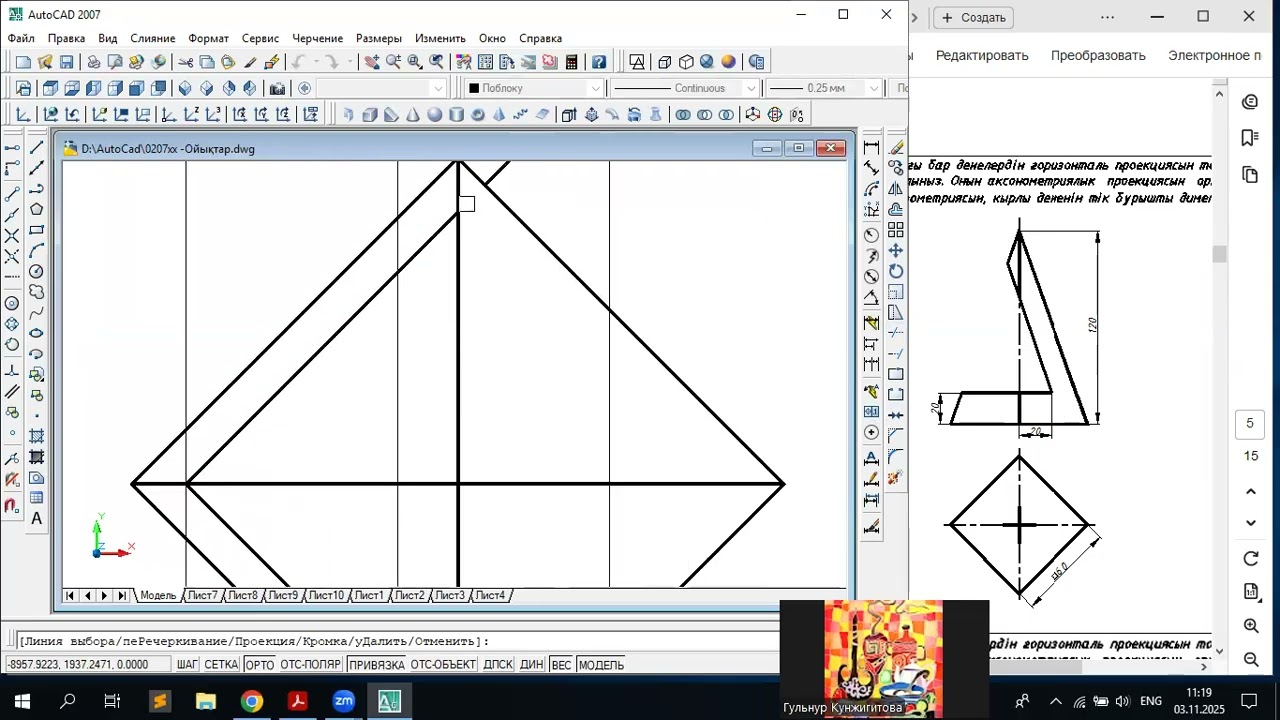Click the Cylinder solid tool icon
The image size is (1280, 720).
click(456, 115)
